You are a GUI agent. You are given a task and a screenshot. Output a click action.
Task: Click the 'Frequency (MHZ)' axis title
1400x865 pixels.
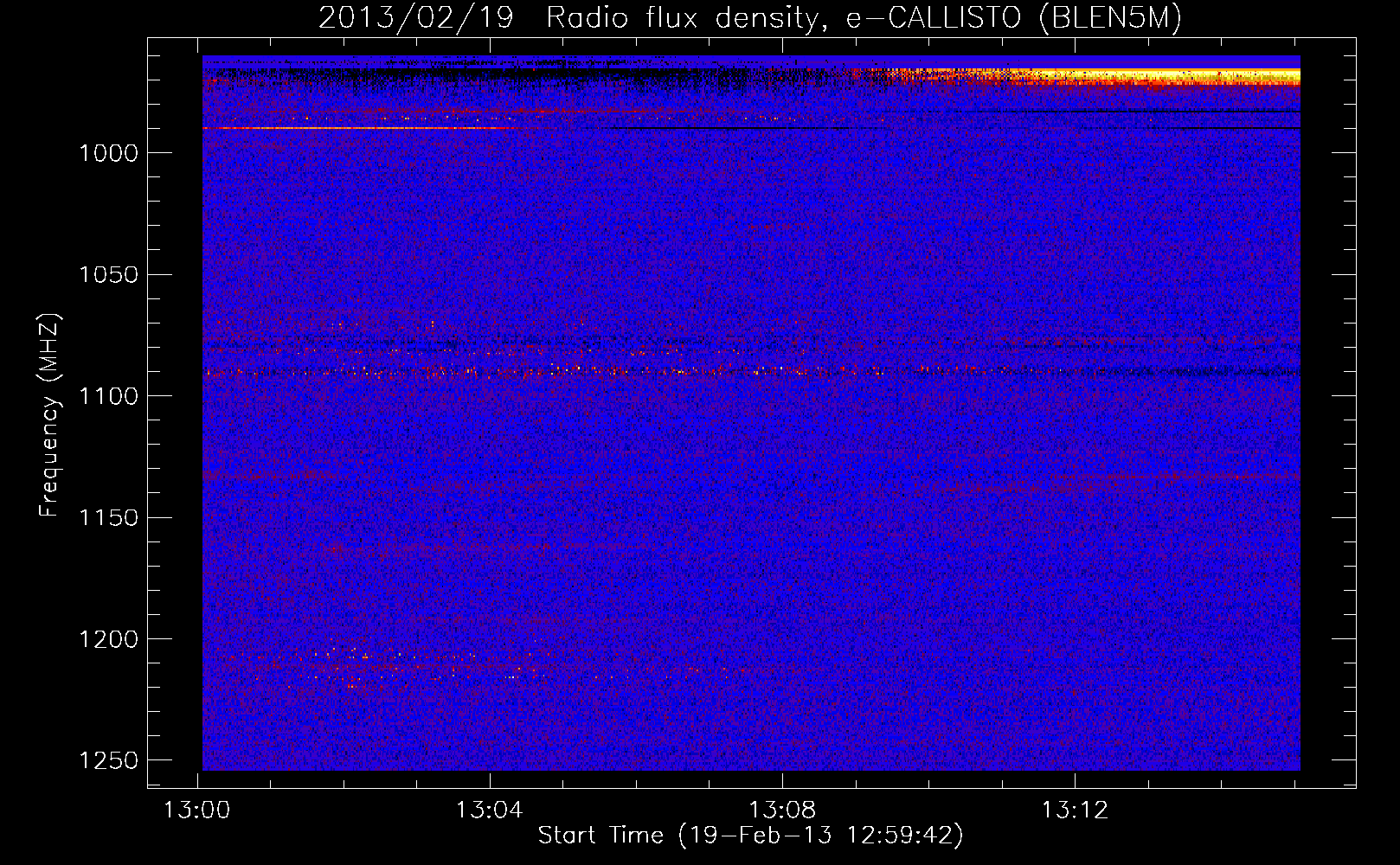[x=50, y=415]
